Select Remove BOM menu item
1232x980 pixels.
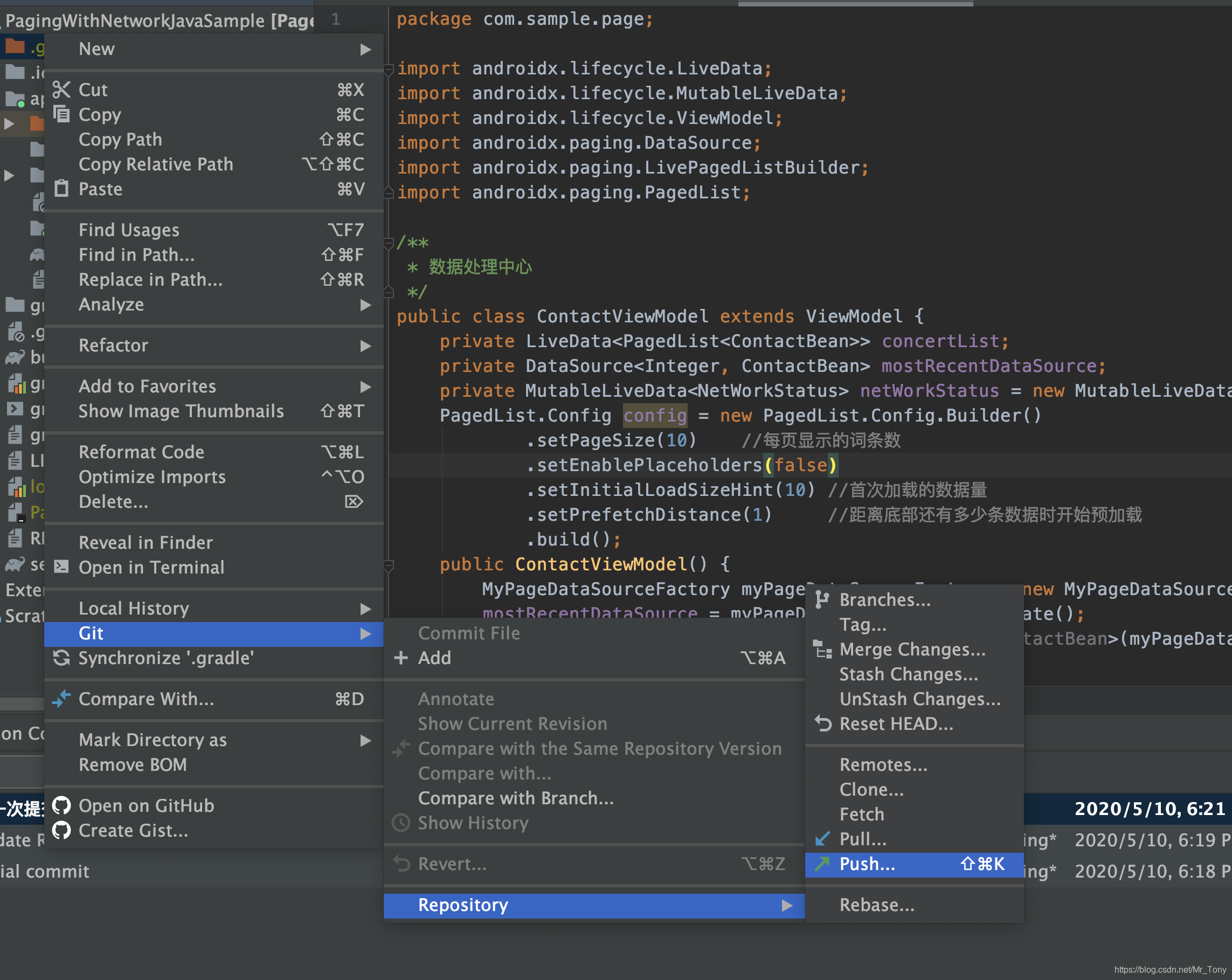tap(214, 764)
